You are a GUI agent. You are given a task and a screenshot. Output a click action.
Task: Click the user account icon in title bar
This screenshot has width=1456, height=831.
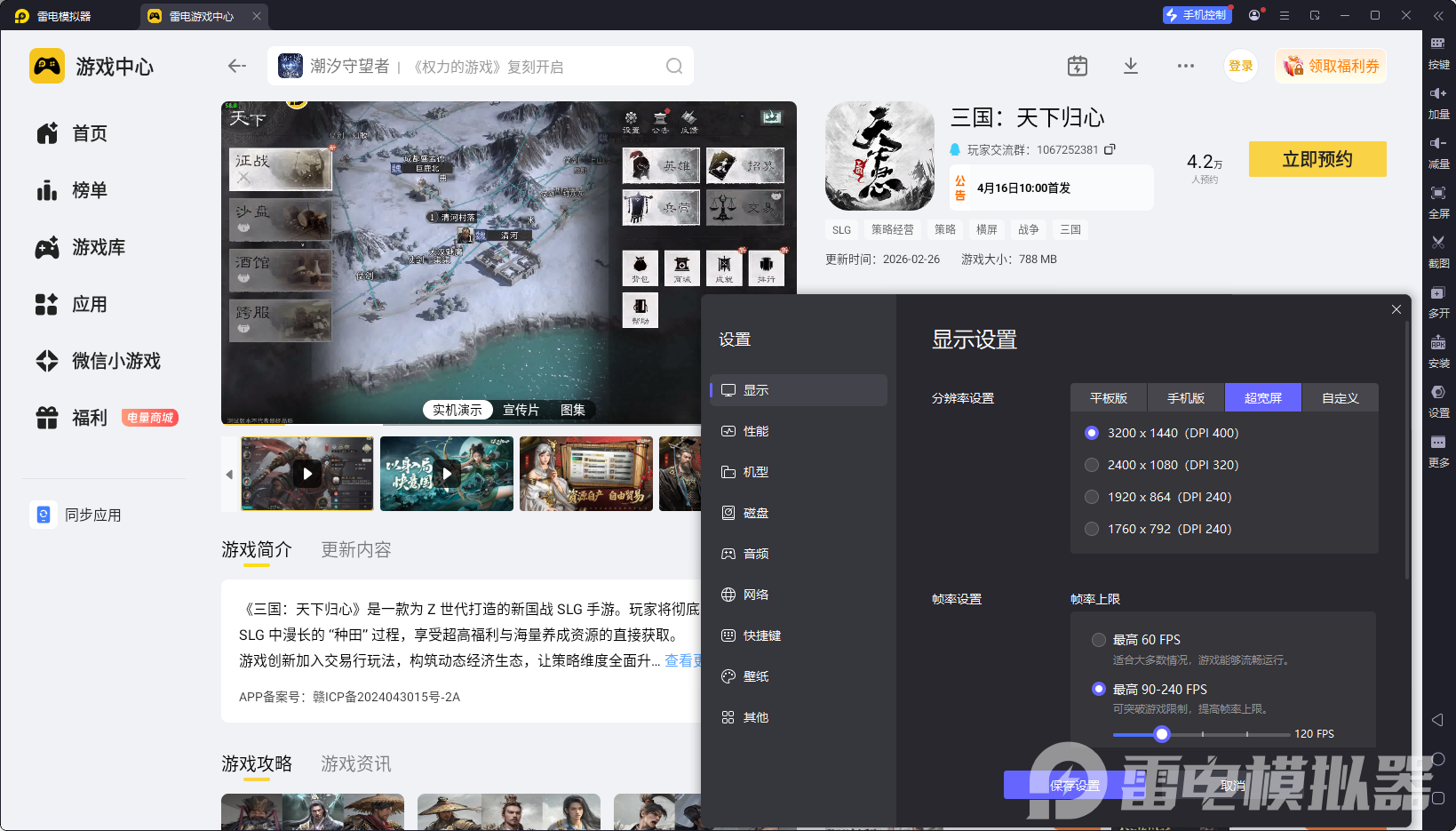(x=1254, y=15)
